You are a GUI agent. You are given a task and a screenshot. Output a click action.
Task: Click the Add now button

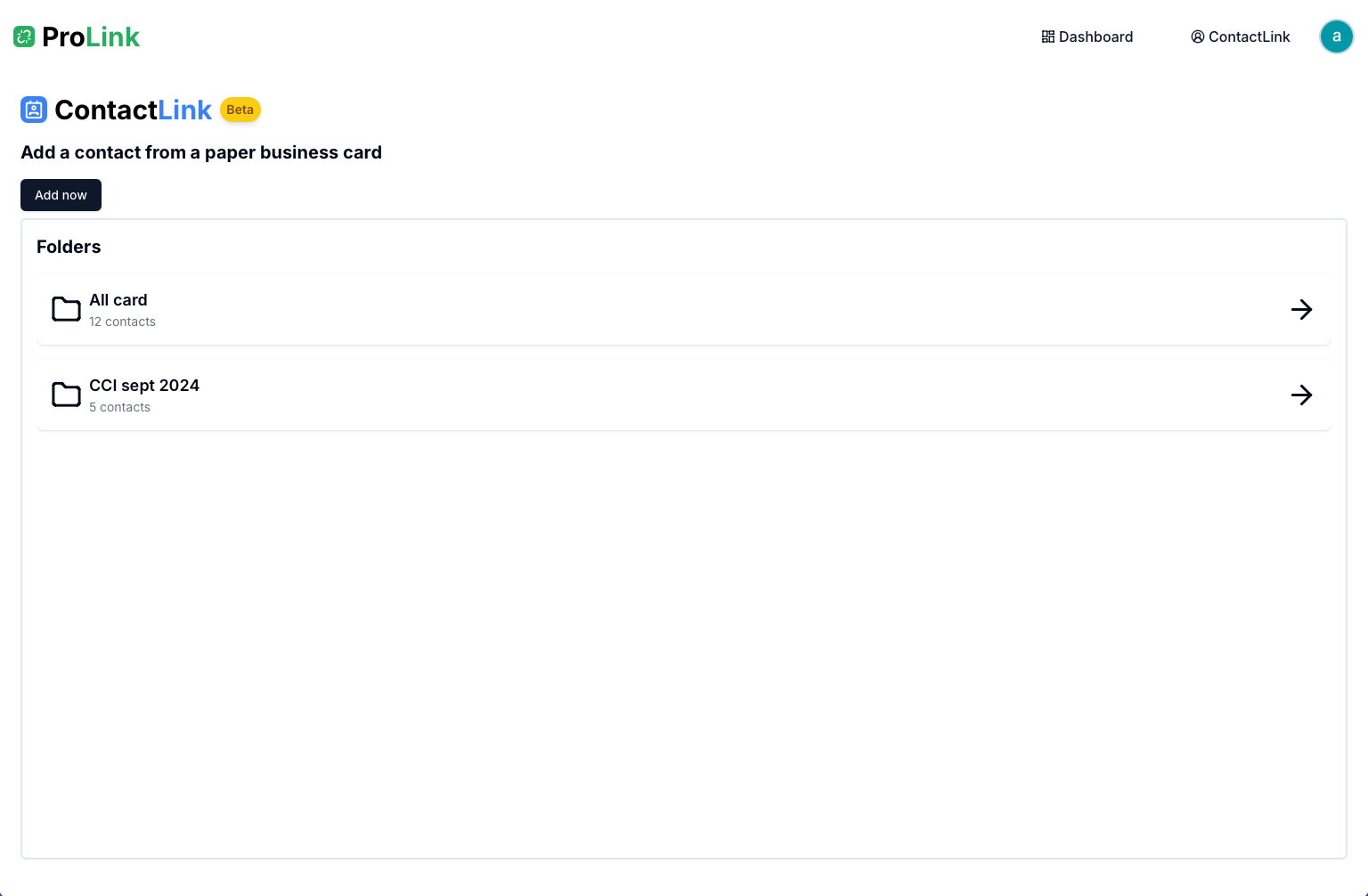click(61, 195)
